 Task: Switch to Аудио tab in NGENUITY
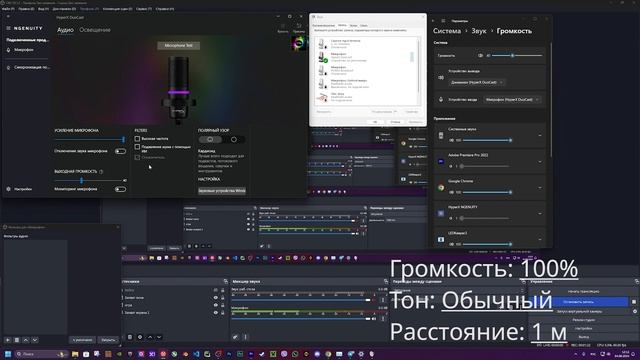pyautogui.click(x=65, y=30)
